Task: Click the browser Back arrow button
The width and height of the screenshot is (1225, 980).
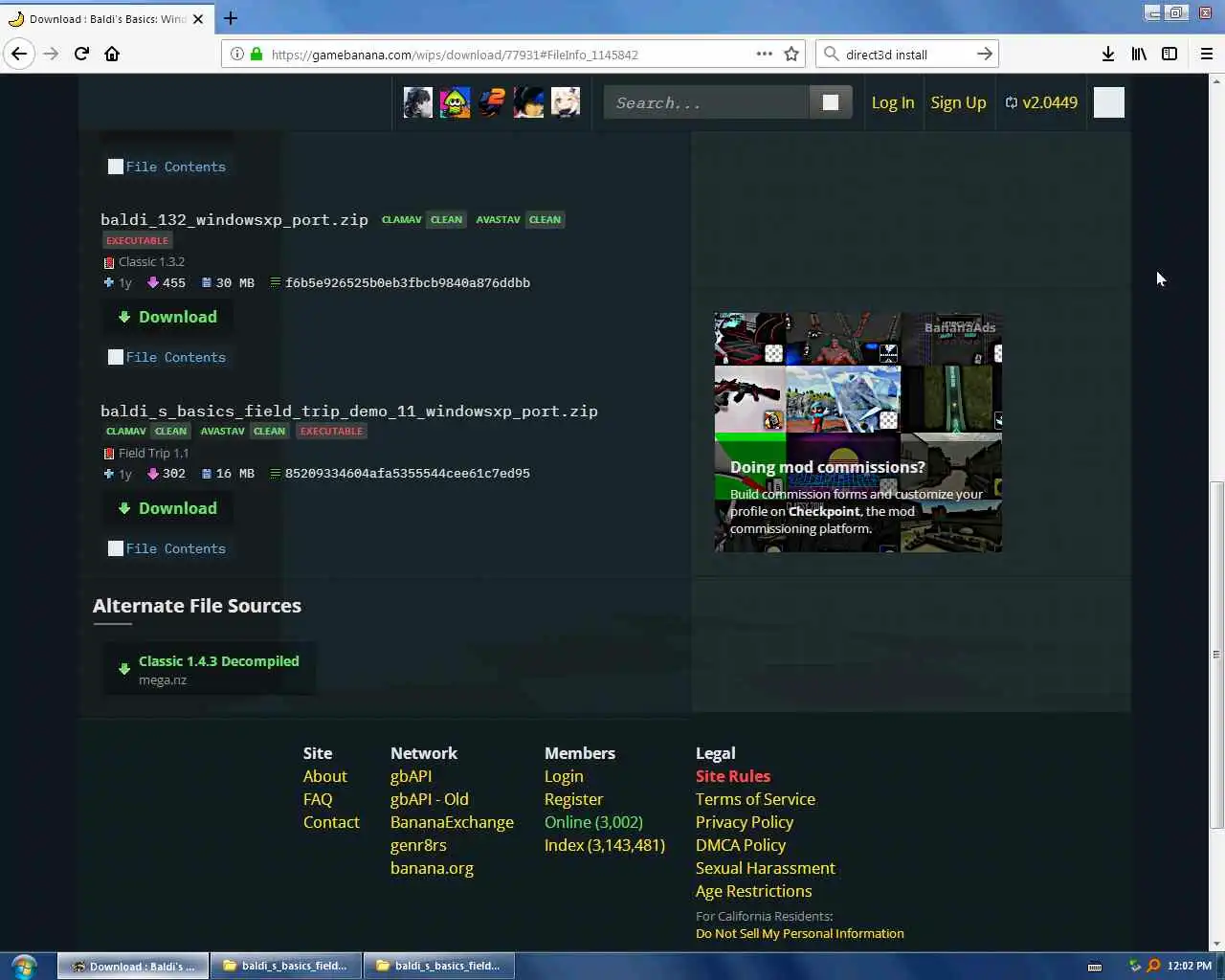Action: tap(19, 54)
